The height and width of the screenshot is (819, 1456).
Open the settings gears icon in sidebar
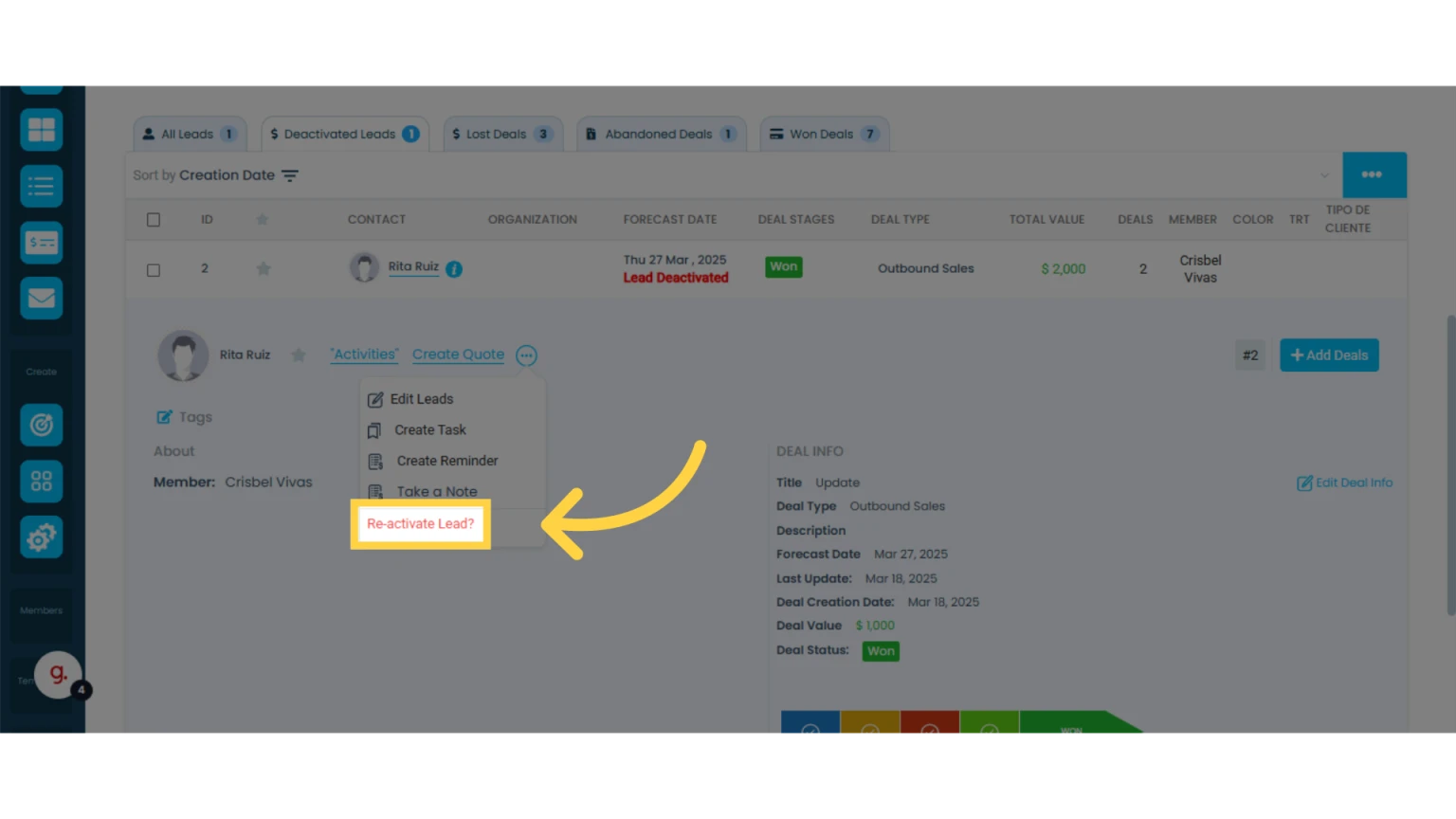pyautogui.click(x=41, y=537)
